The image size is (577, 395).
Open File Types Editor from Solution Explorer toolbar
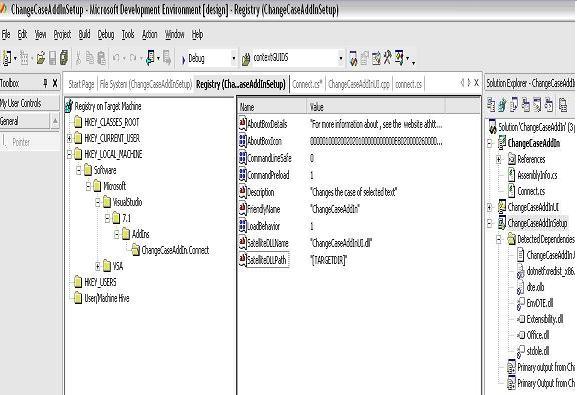pyautogui.click(x=514, y=105)
